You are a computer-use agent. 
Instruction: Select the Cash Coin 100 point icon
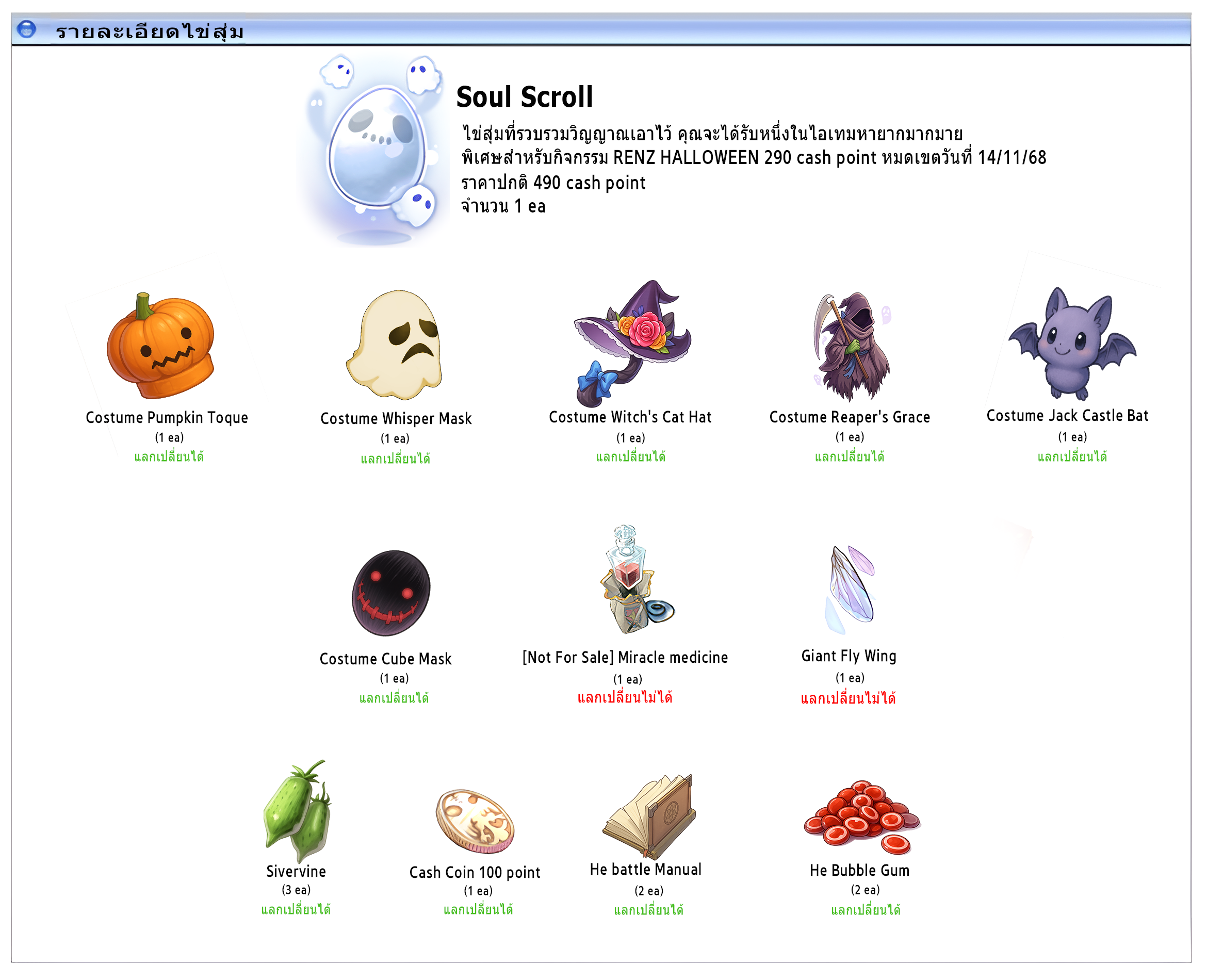[x=475, y=821]
